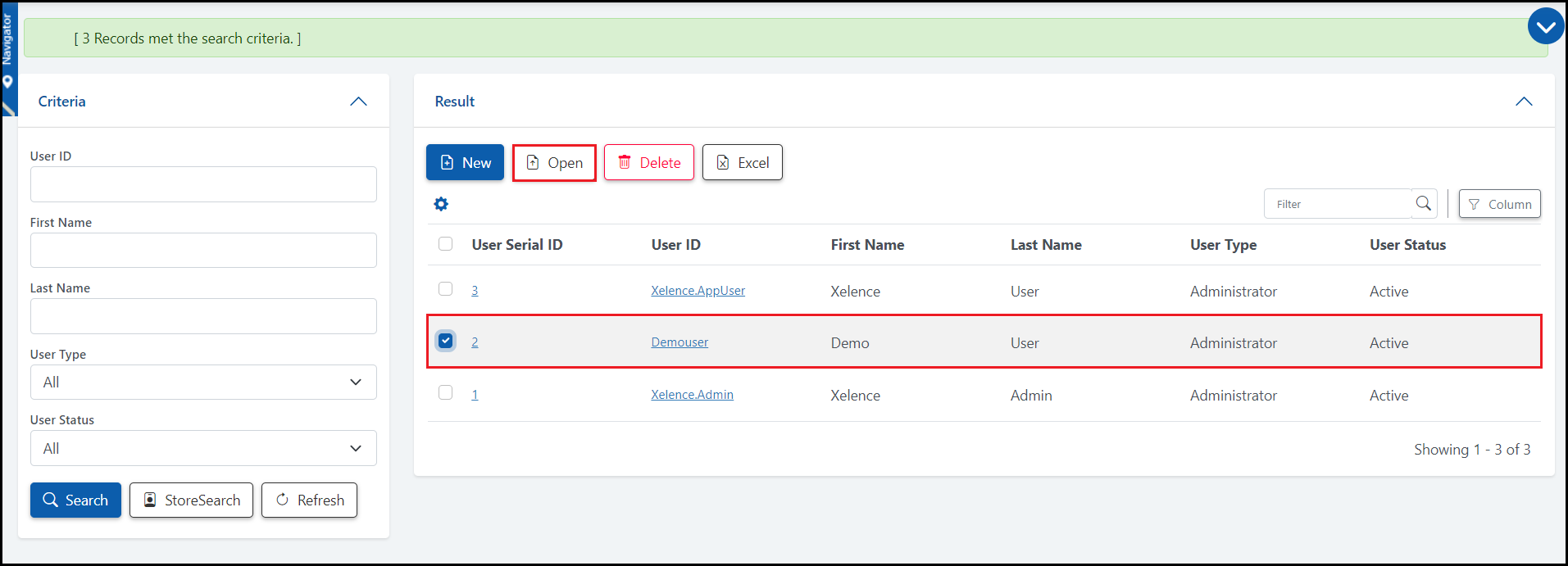Collapse the Result panel
The height and width of the screenshot is (566, 1568).
tap(1524, 102)
